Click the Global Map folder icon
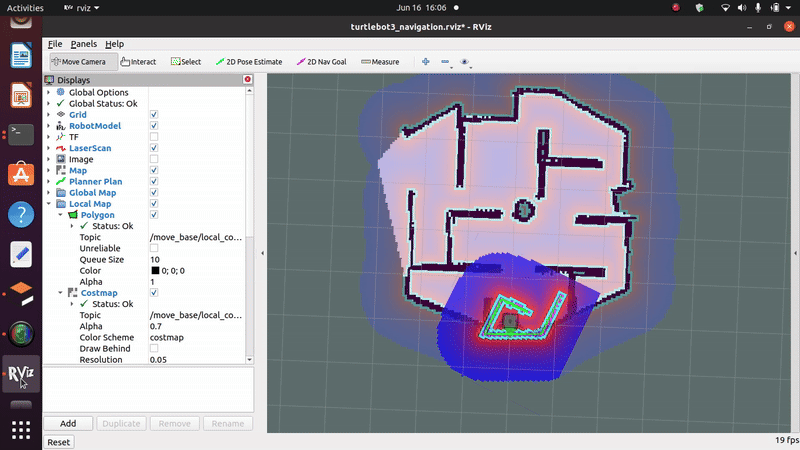This screenshot has height=450, width=800. click(61, 193)
